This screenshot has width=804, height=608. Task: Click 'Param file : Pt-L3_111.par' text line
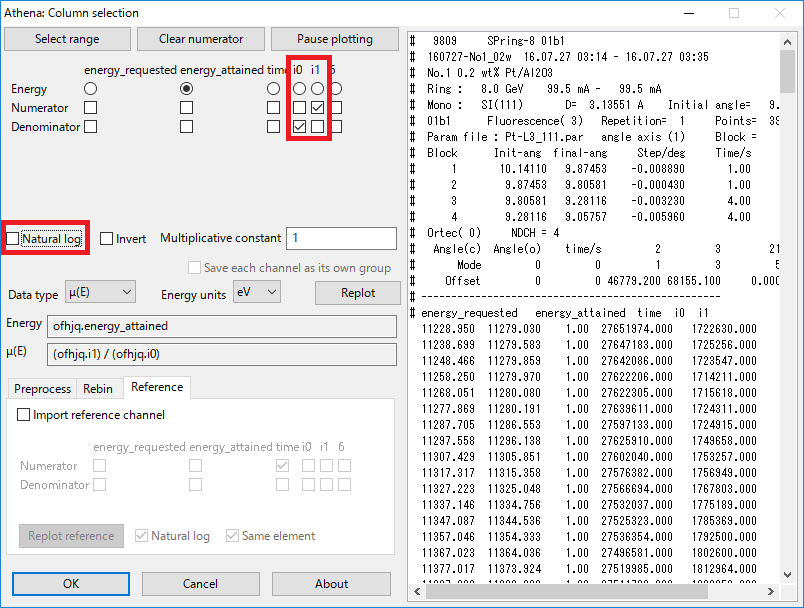[505, 137]
